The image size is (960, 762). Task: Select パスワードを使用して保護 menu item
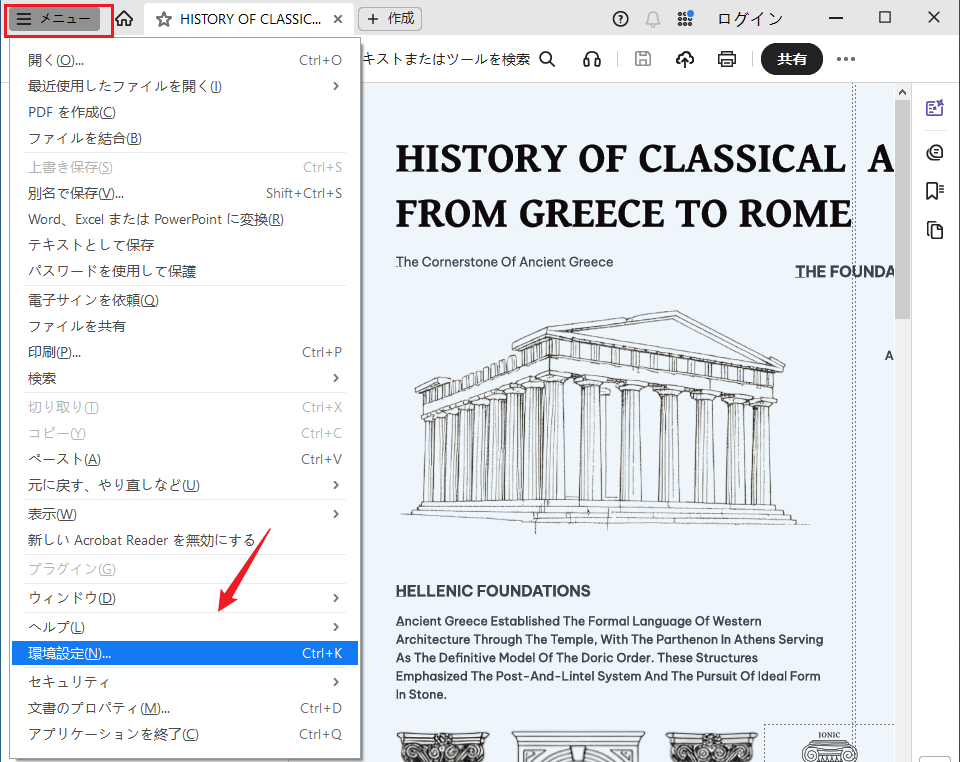coord(184,271)
